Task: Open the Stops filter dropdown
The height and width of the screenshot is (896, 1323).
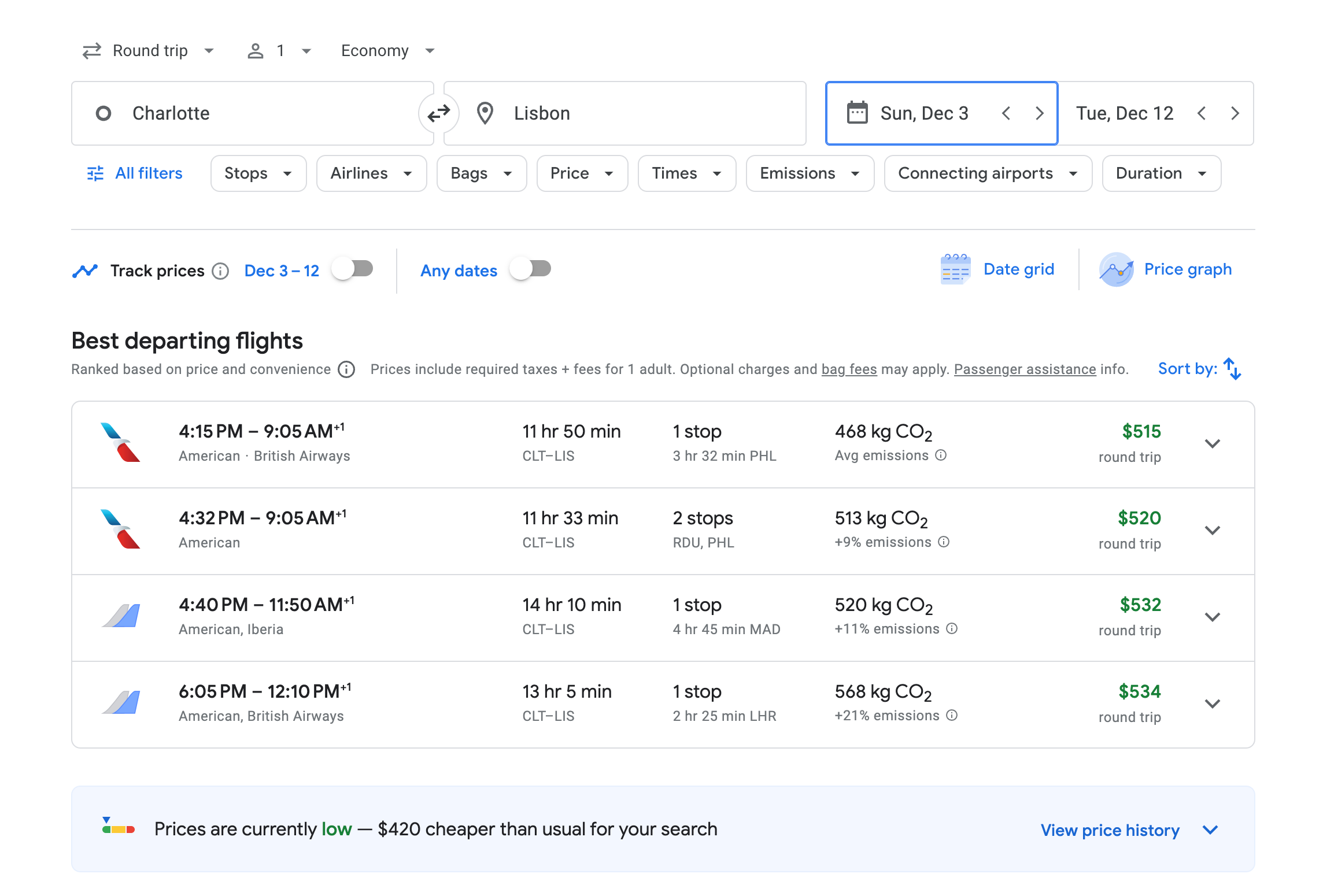Action: [x=258, y=173]
